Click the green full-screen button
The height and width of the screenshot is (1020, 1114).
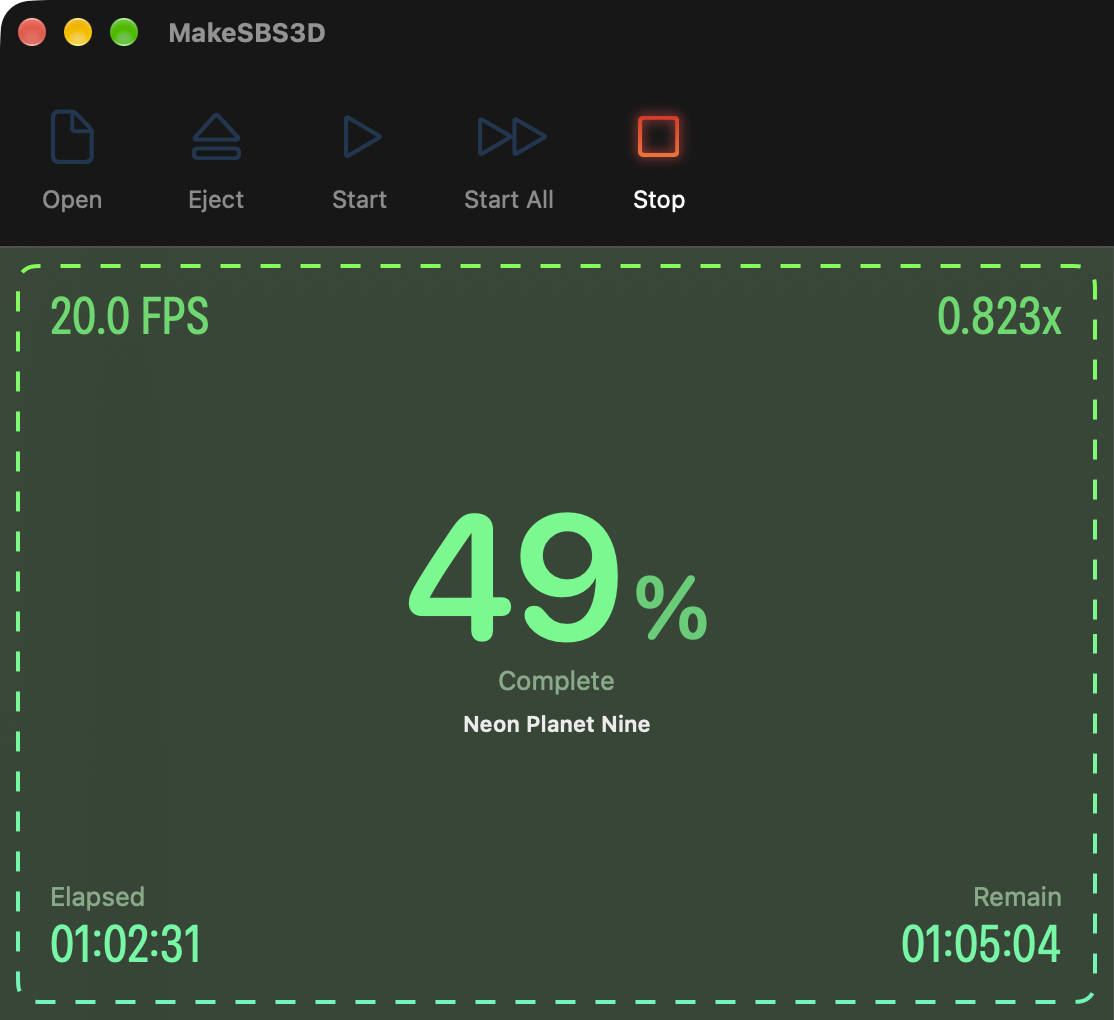[x=124, y=33]
